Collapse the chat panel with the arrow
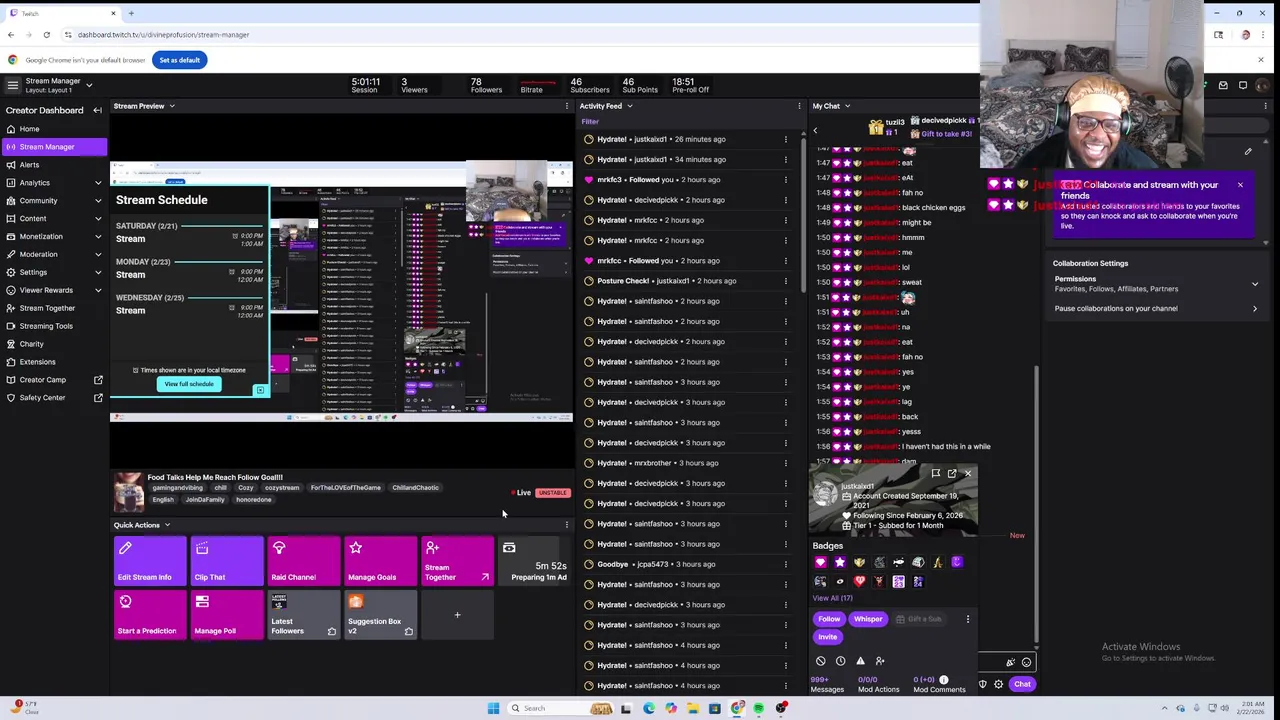Image resolution: width=1280 pixels, height=720 pixels. tap(815, 130)
